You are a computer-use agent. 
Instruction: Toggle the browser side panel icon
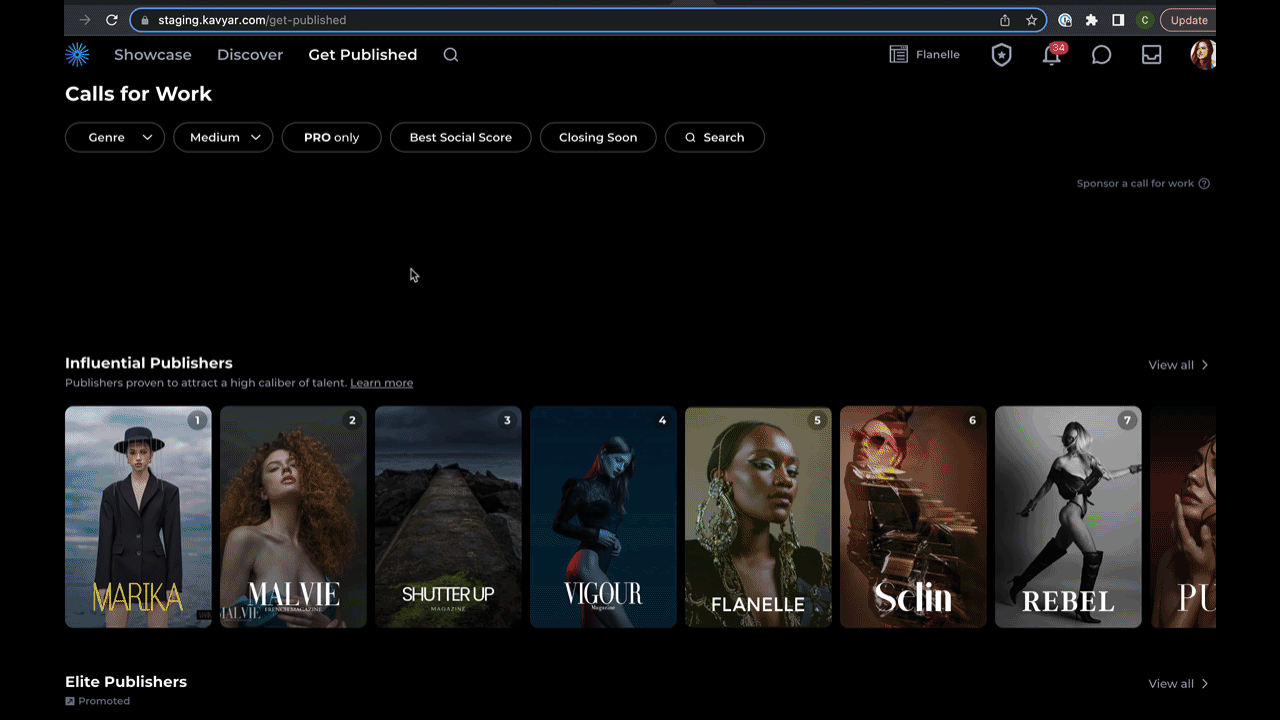tap(1118, 20)
